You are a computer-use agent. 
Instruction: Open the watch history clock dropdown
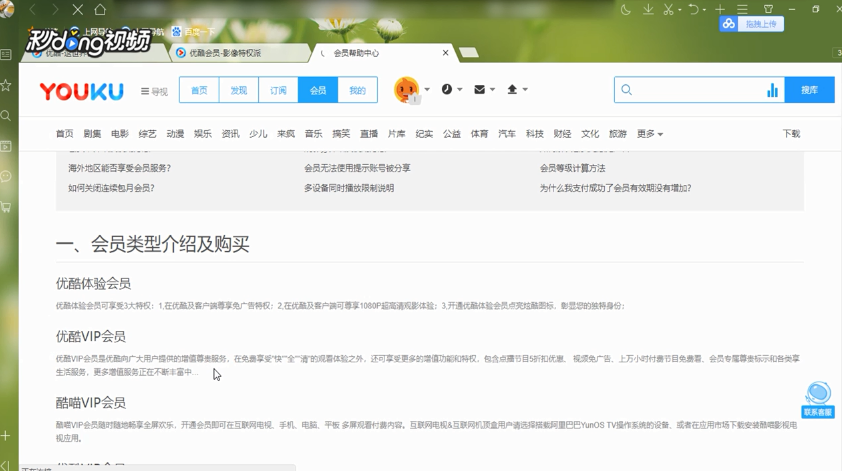[x=452, y=90]
